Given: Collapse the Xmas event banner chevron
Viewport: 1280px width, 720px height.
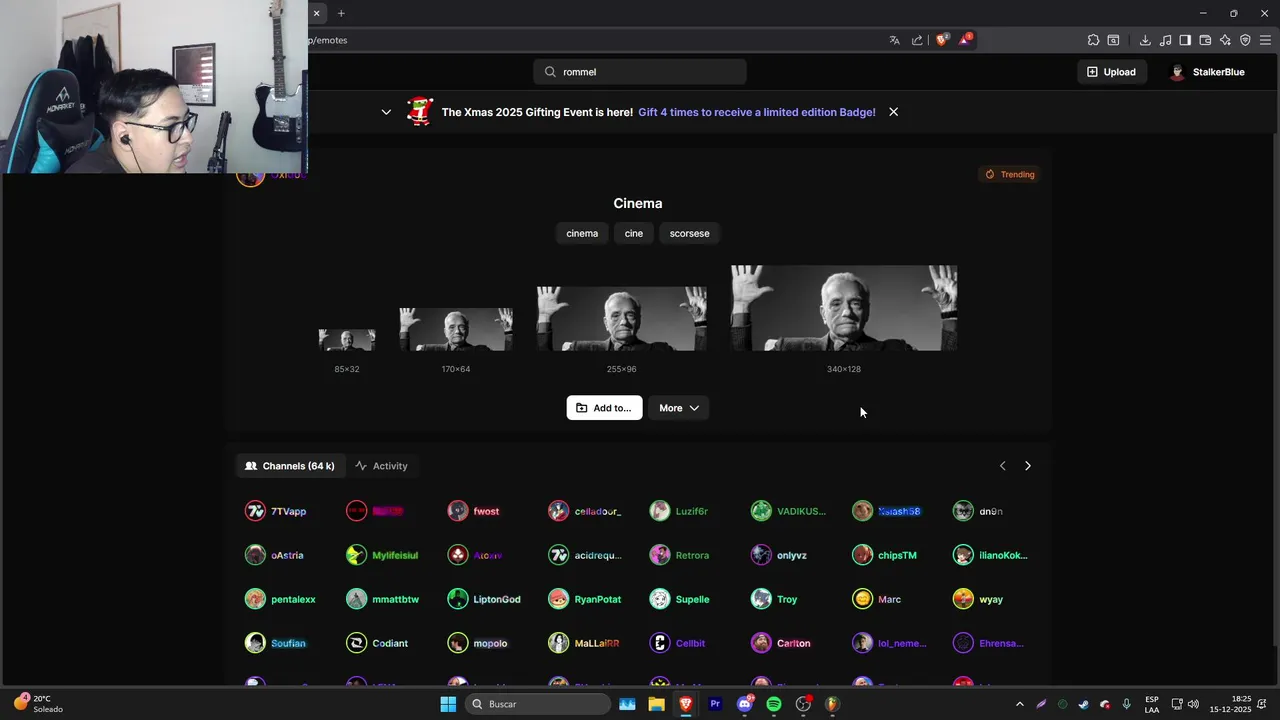Looking at the screenshot, I should click(x=386, y=112).
